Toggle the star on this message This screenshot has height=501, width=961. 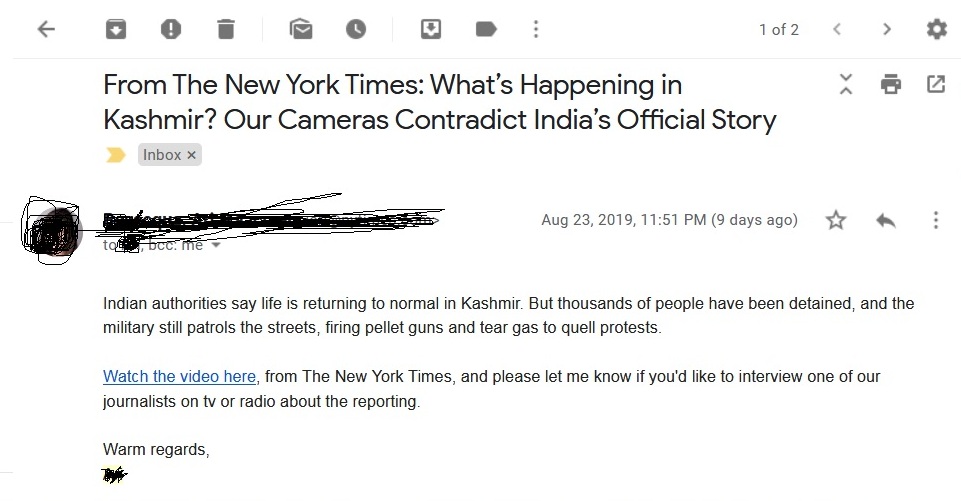(836, 220)
